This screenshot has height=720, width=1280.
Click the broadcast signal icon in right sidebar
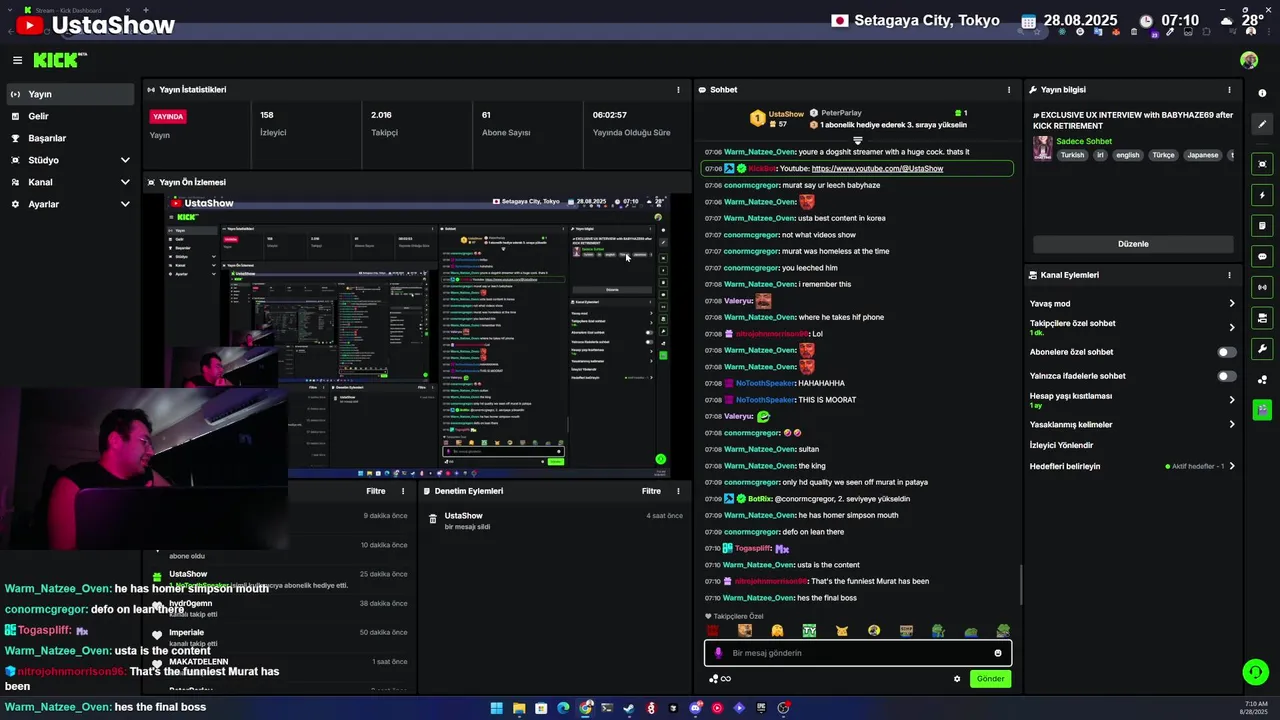[1262, 288]
